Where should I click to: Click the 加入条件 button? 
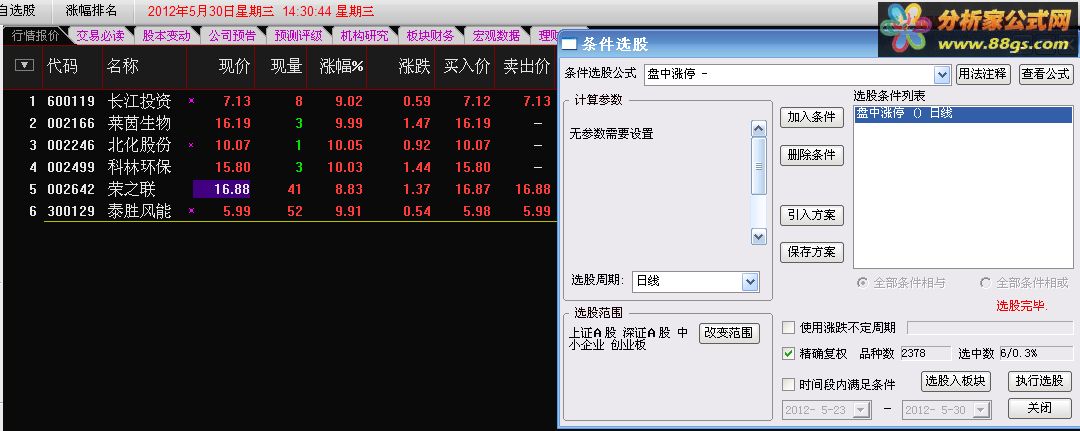click(812, 118)
